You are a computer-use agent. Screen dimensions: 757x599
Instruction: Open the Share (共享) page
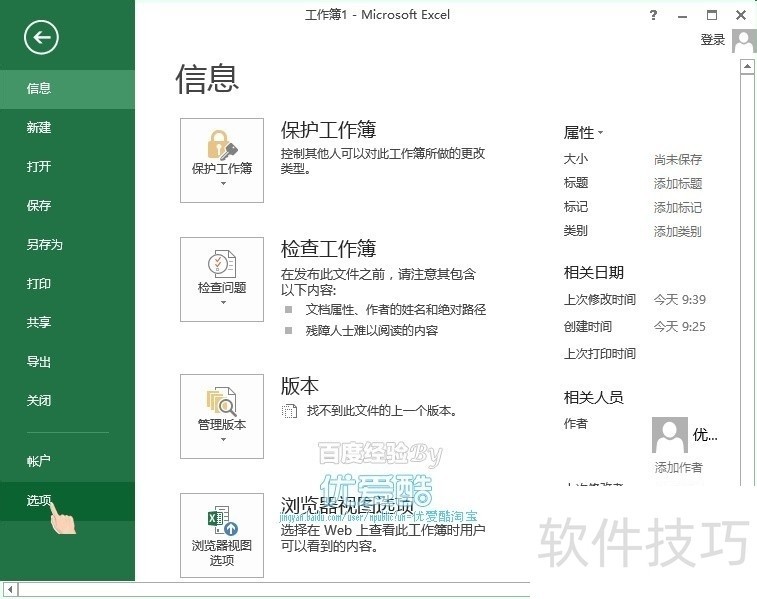(x=67, y=323)
